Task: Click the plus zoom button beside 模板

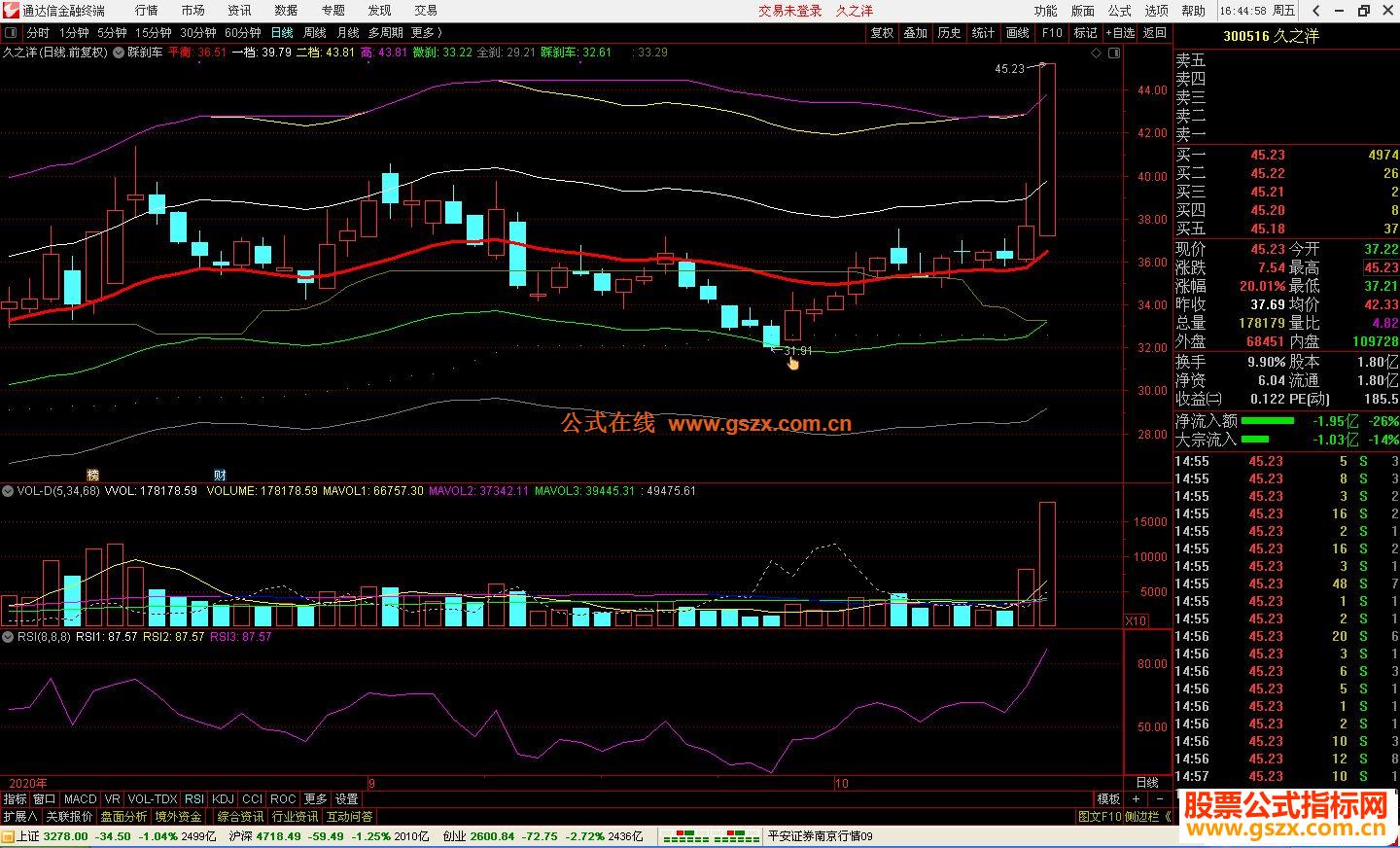Action: (x=1136, y=799)
